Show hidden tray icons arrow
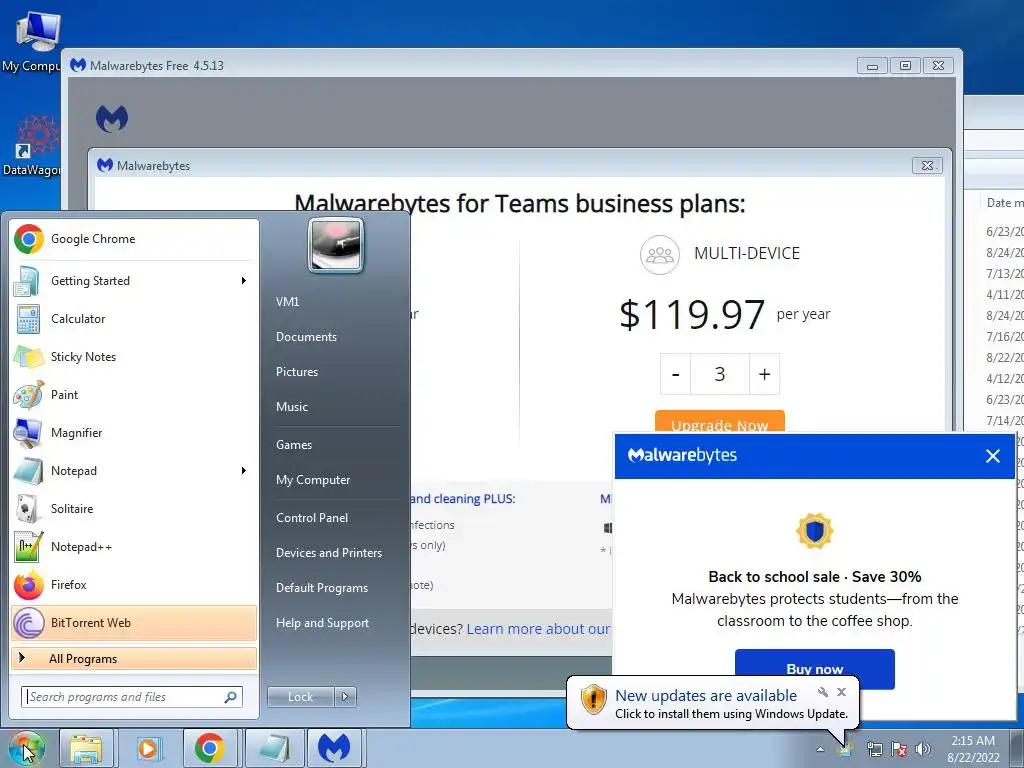 [820, 749]
